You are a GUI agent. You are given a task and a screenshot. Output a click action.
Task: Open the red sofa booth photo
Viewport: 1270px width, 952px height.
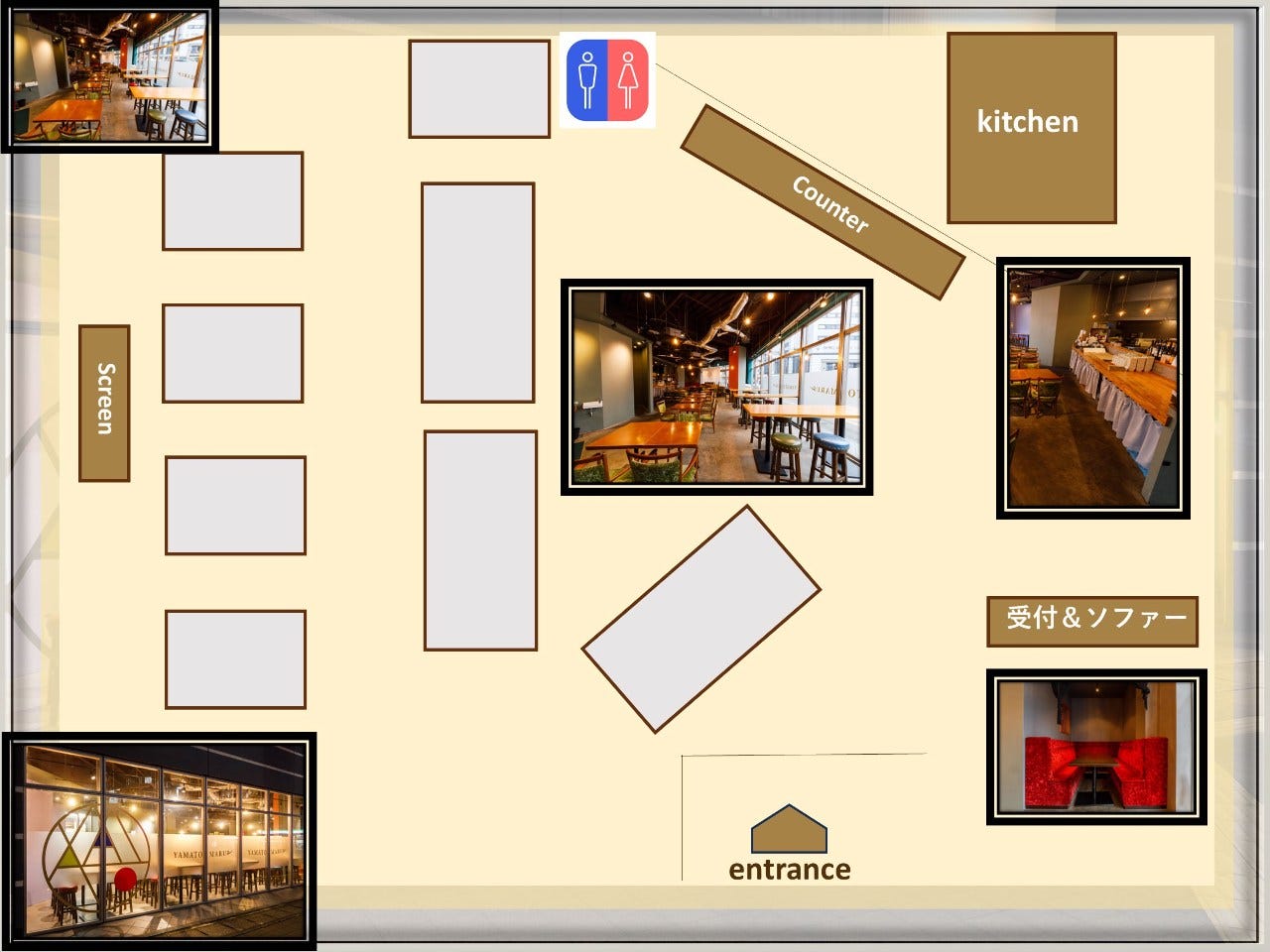[1096, 746]
